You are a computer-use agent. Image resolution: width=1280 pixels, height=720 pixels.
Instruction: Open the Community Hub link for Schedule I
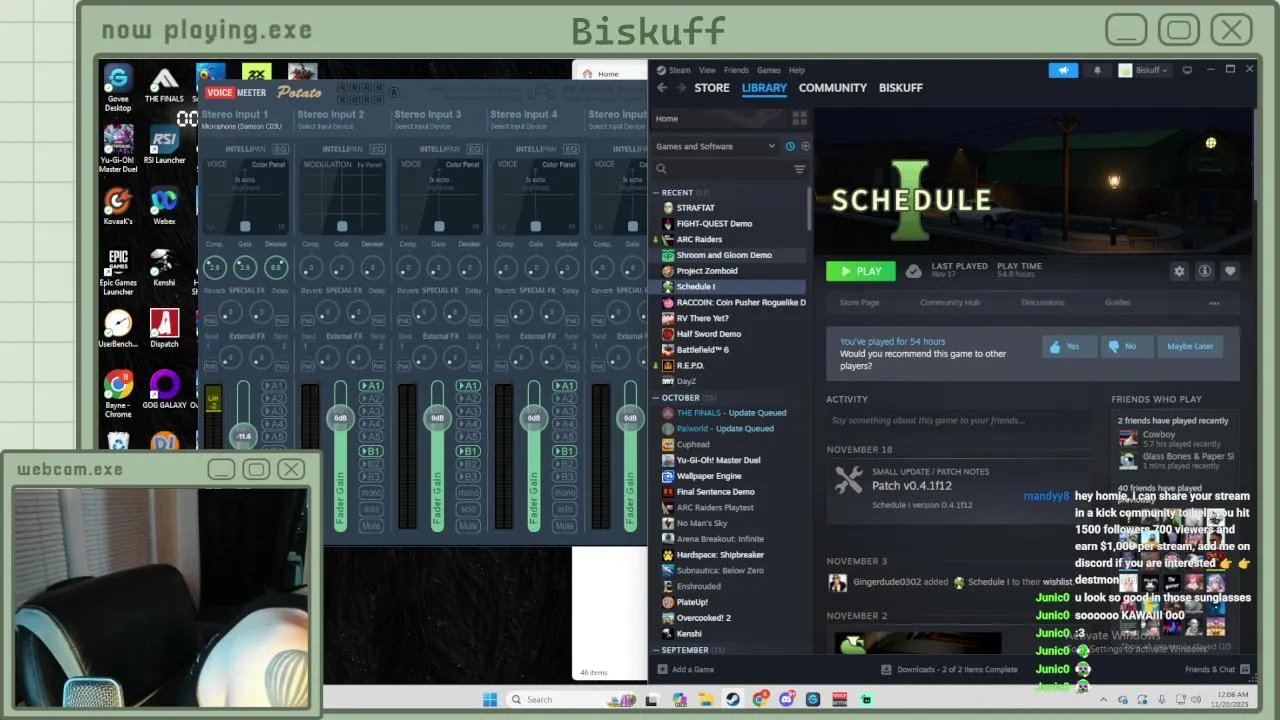[950, 302]
